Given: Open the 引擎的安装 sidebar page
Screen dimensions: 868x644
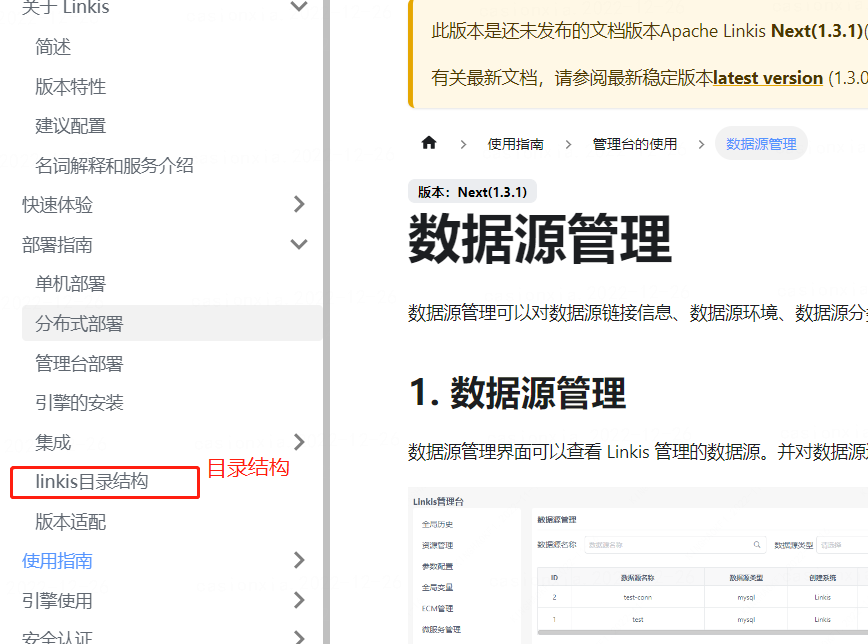Looking at the screenshot, I should pos(79,403).
